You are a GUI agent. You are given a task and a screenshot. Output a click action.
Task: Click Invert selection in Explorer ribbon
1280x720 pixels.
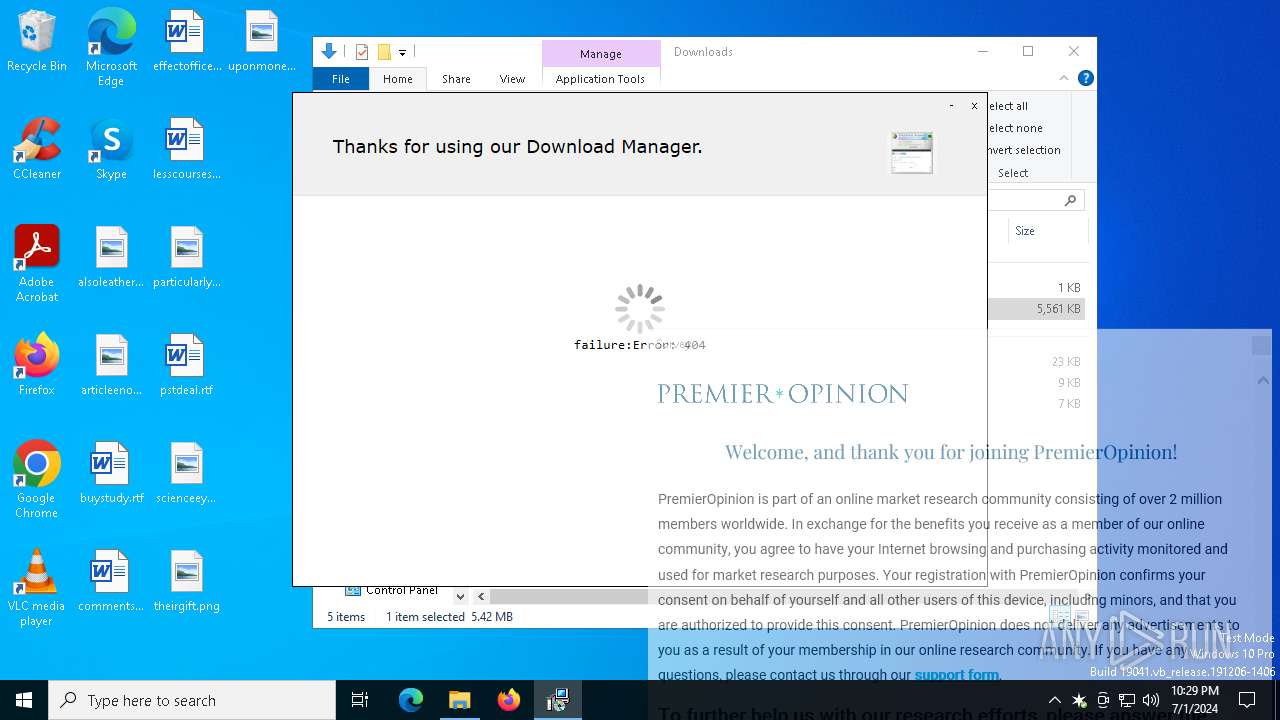click(x=1024, y=150)
